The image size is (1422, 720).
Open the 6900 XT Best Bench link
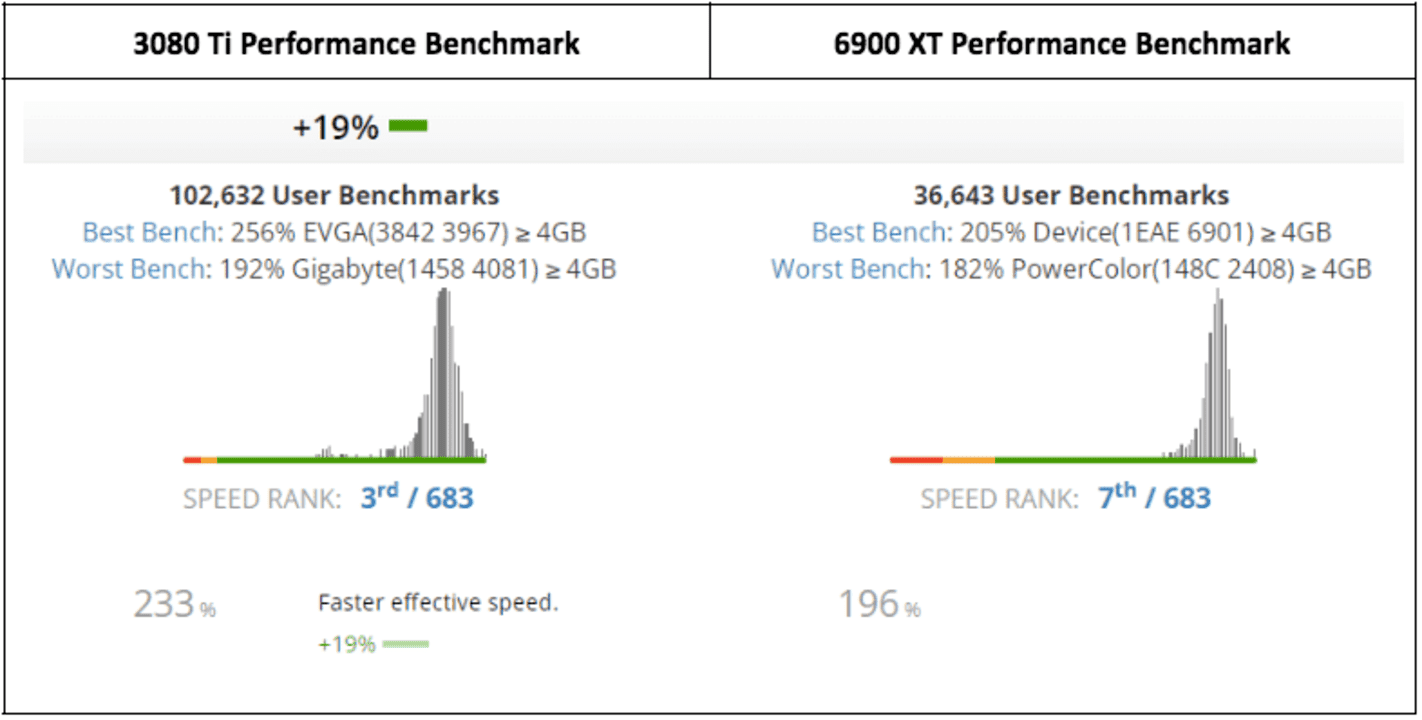click(x=878, y=233)
